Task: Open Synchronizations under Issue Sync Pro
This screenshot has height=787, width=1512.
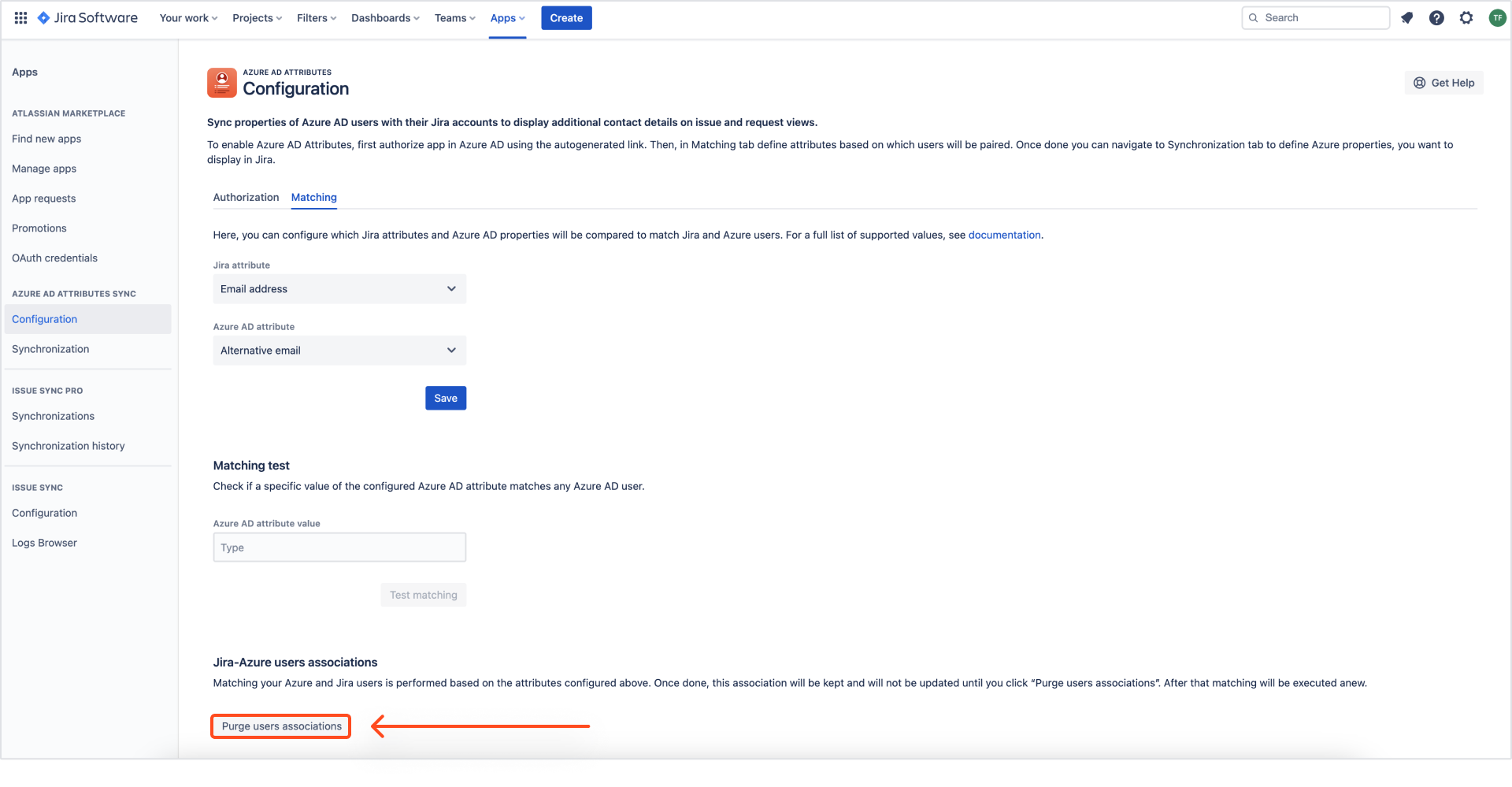Action: pyautogui.click(x=54, y=416)
